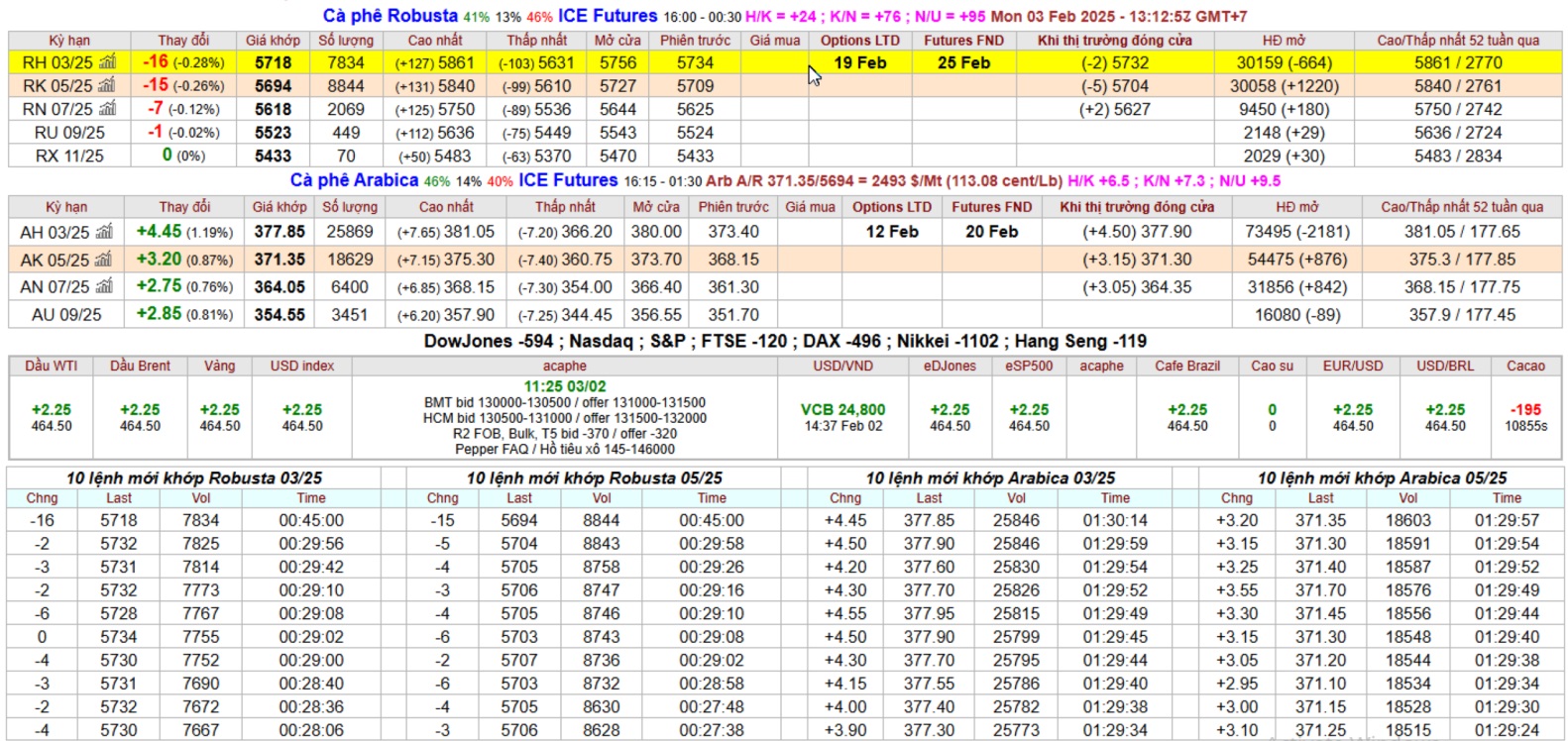The image size is (1568, 741).
Task: Click AH 03/25 change value '+4.45 (1.19%)'
Action: (184, 232)
